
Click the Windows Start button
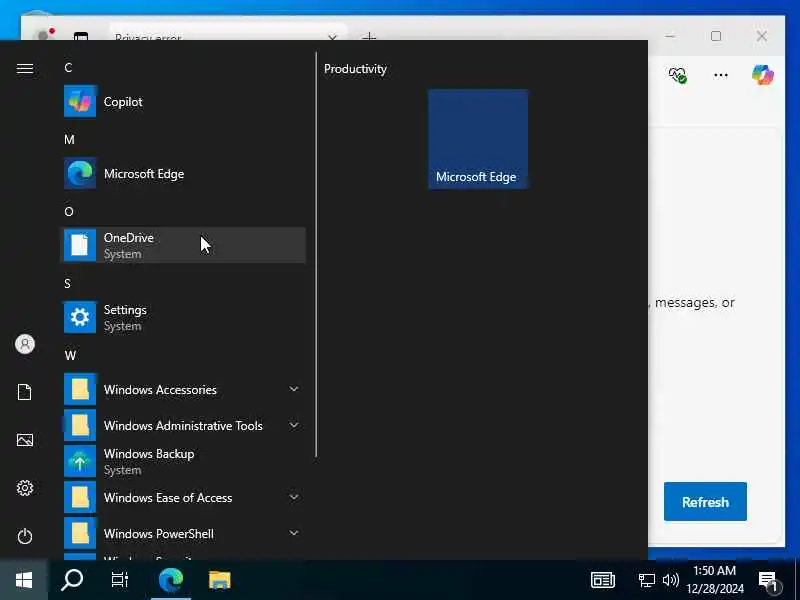tap(24, 580)
